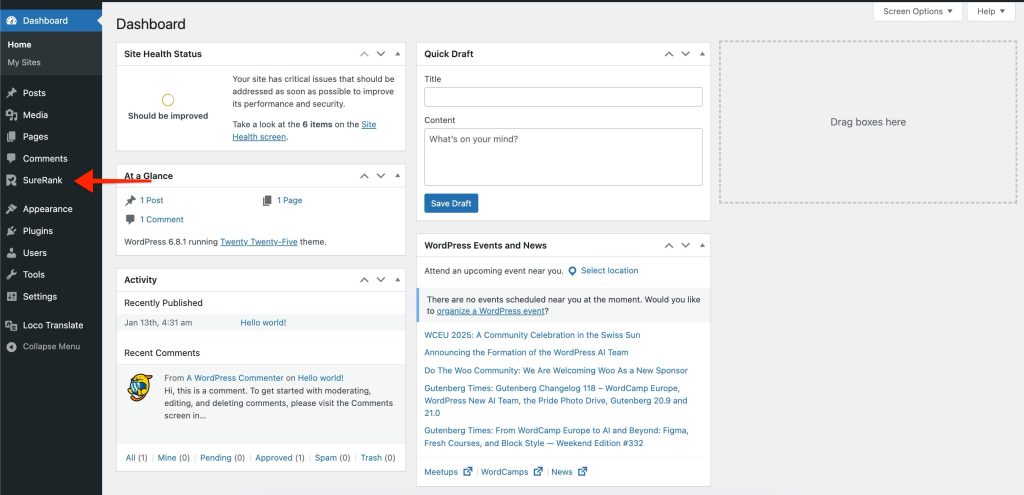Click the Media icon in the sidebar
This screenshot has height=495, width=1024.
(11, 115)
